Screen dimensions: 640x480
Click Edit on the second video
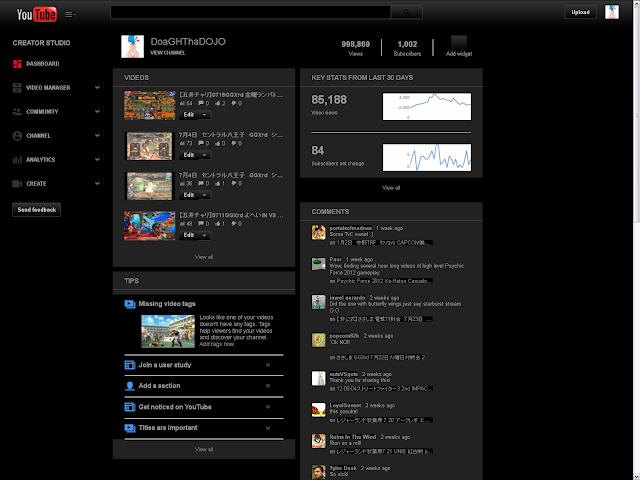(x=189, y=155)
